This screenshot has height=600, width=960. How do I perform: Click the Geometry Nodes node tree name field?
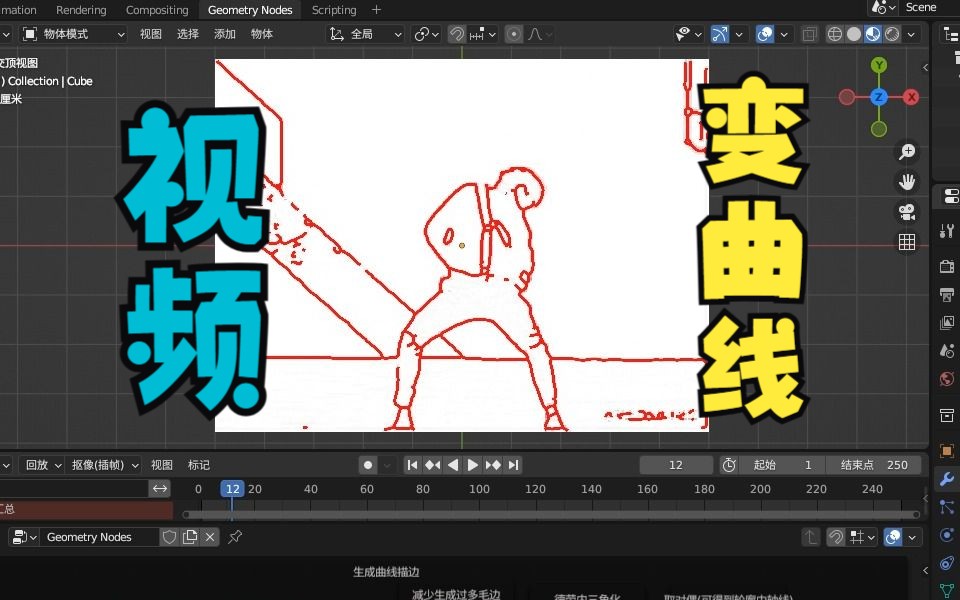[100, 537]
